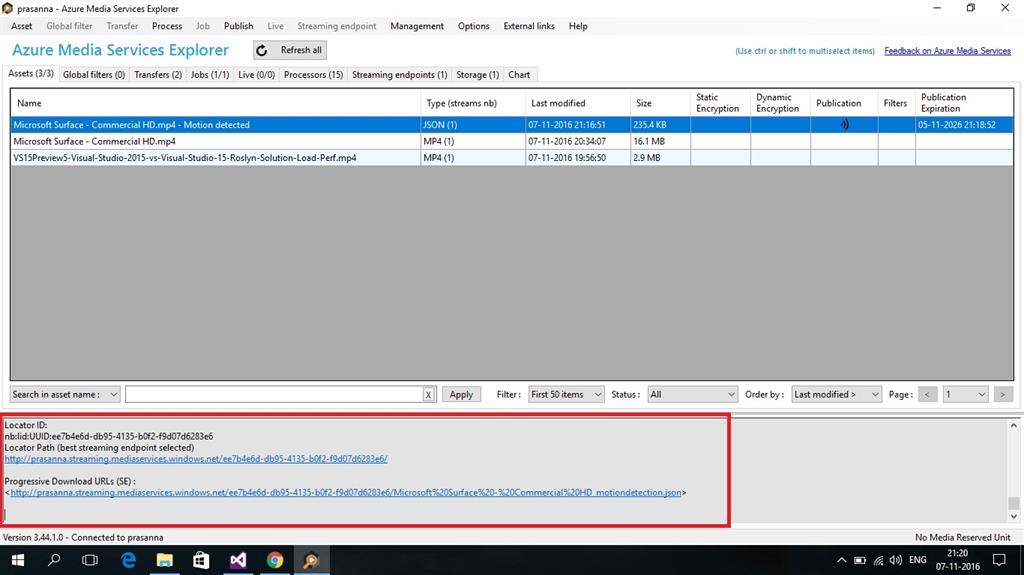Switch to Storage (1) tab

[x=477, y=74]
